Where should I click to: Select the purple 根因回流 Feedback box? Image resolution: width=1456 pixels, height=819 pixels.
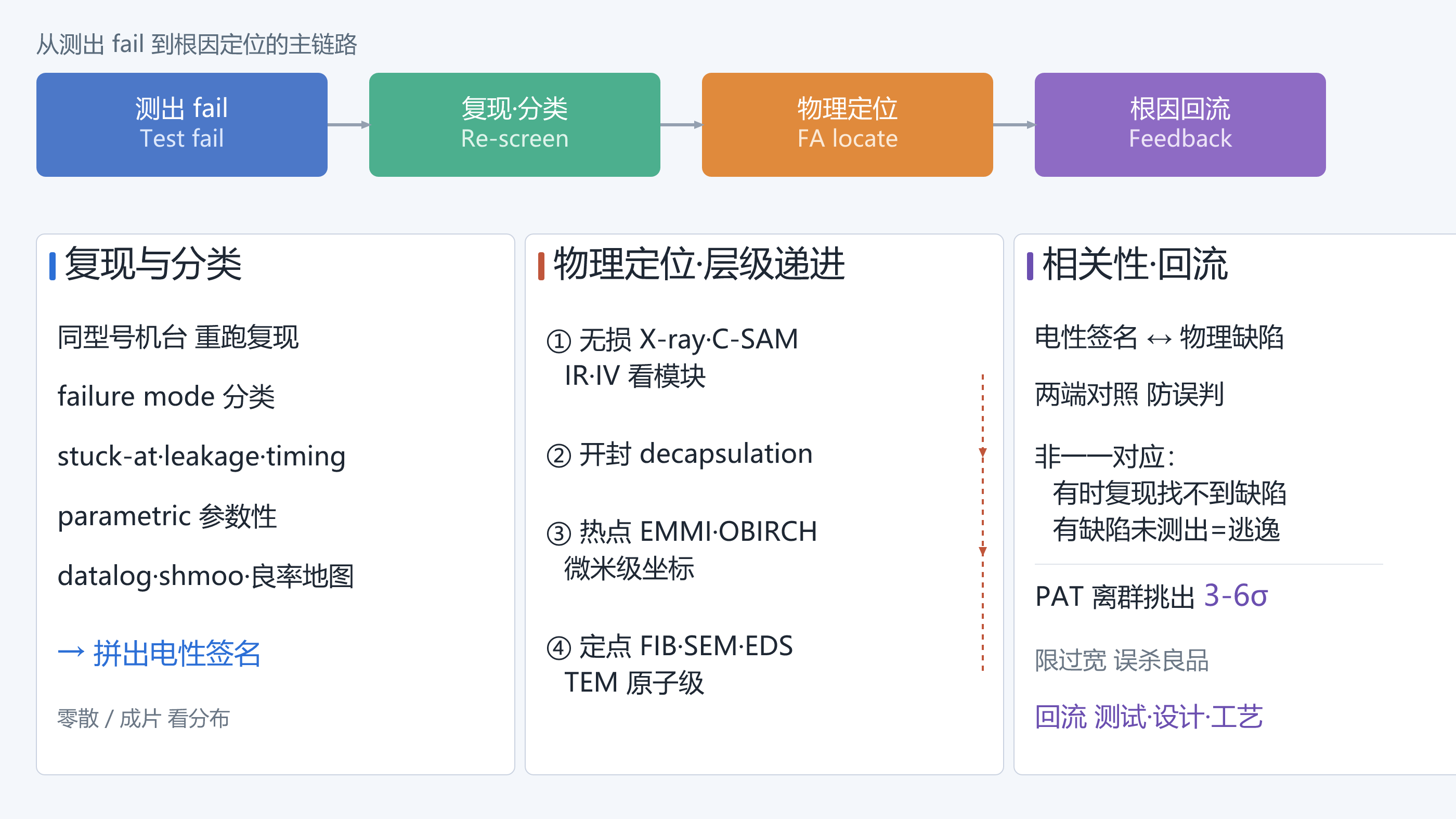[x=1180, y=124]
